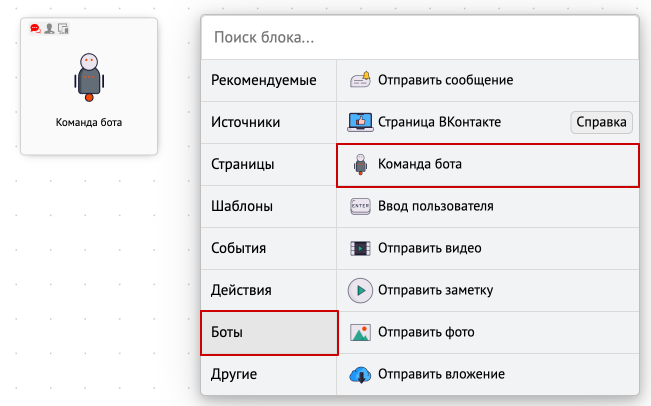Focus the Поиск блока search field
This screenshot has width=651, height=406.
point(420,37)
